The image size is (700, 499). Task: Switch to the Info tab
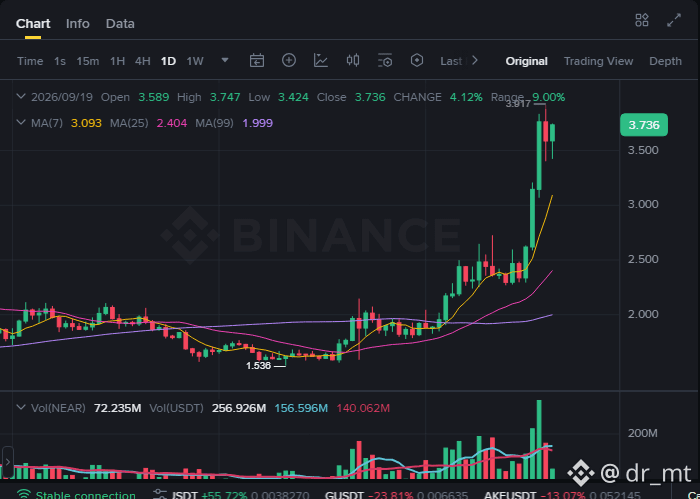tap(78, 24)
